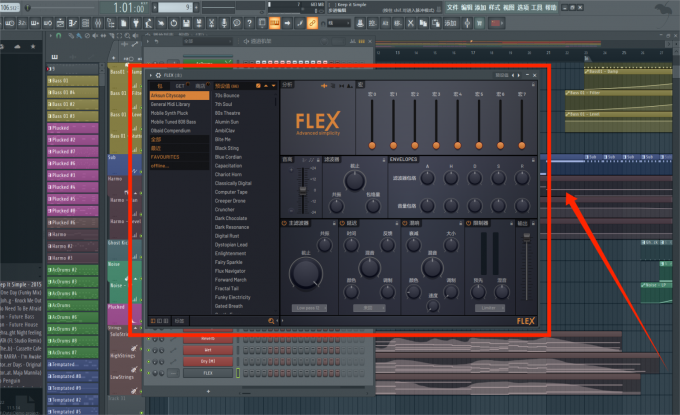This screenshot has width=680, height=415.
Task: Click the highlighted orange toolbar button at top
Action: (x=276, y=21)
